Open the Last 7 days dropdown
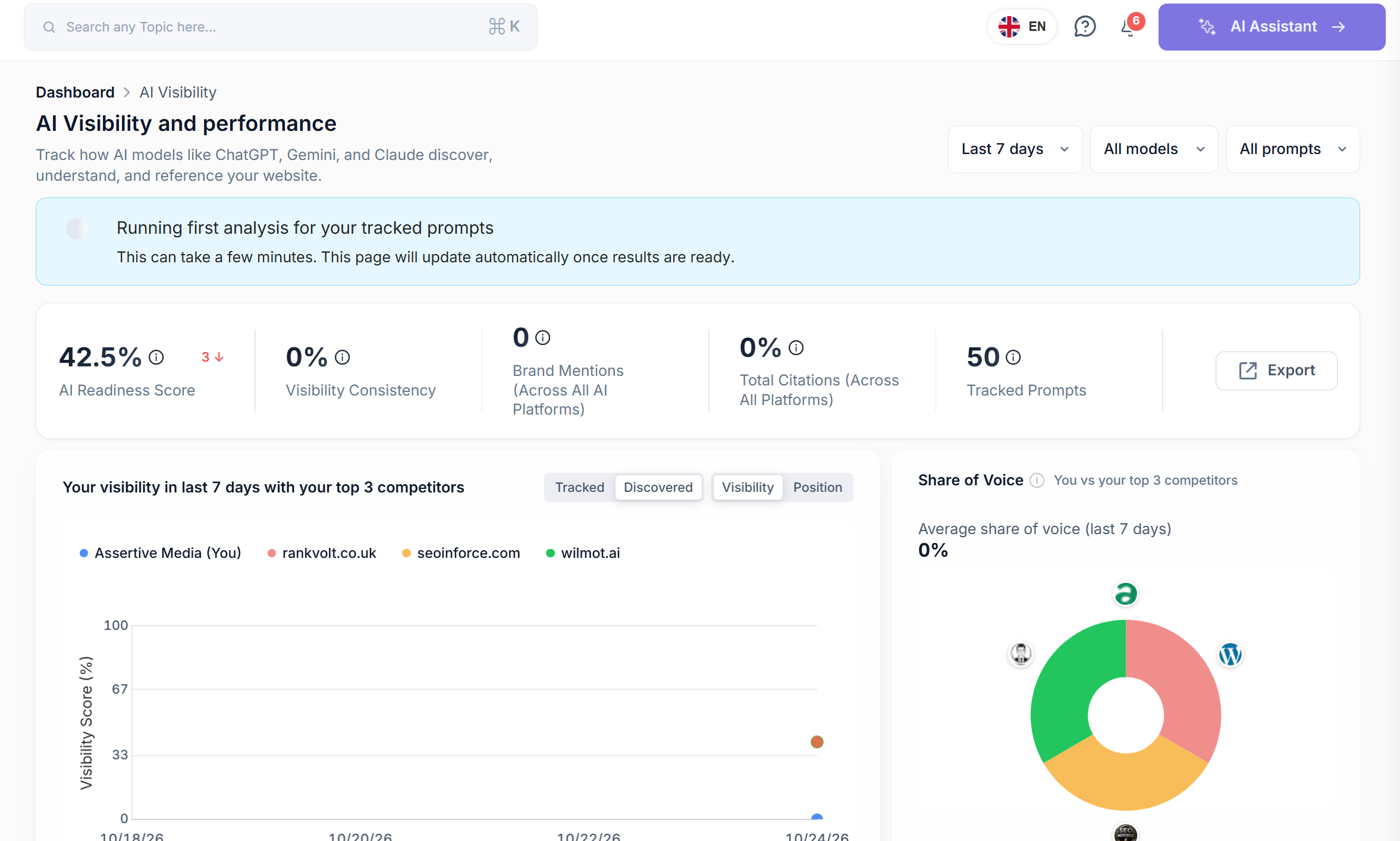Viewport: 1400px width, 841px height. (x=1015, y=149)
